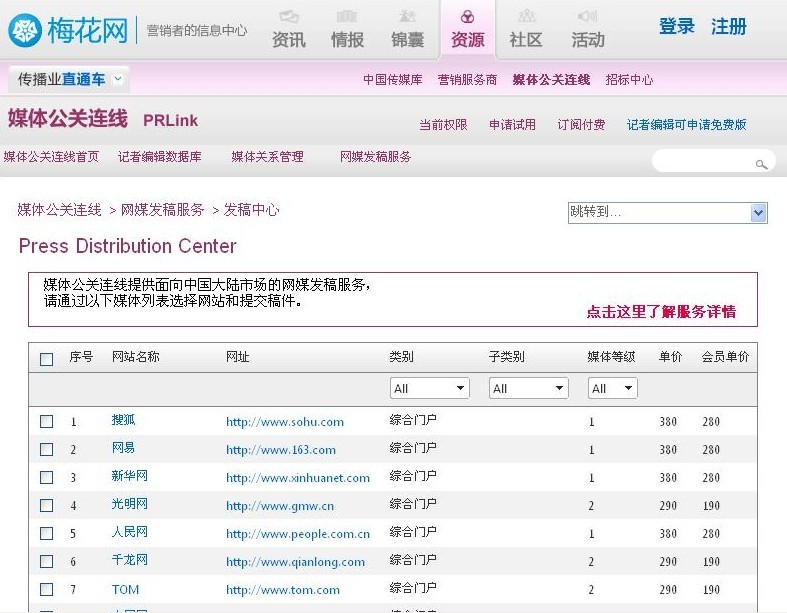Click breadcrumb 媒体公关连线
This screenshot has height=613, width=787.
point(59,210)
